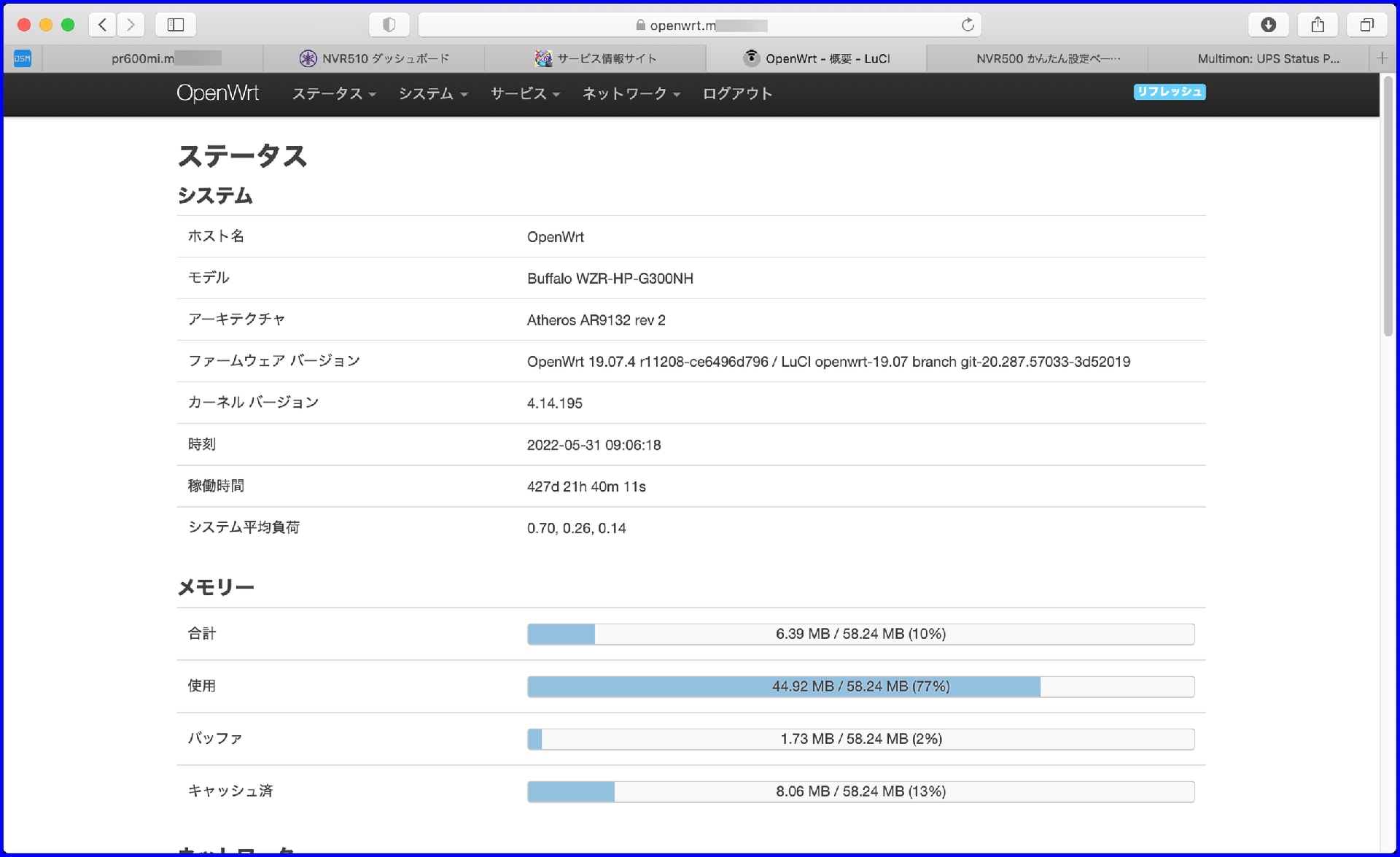
Task: Reload the page with the refresh icon
Action: [968, 25]
